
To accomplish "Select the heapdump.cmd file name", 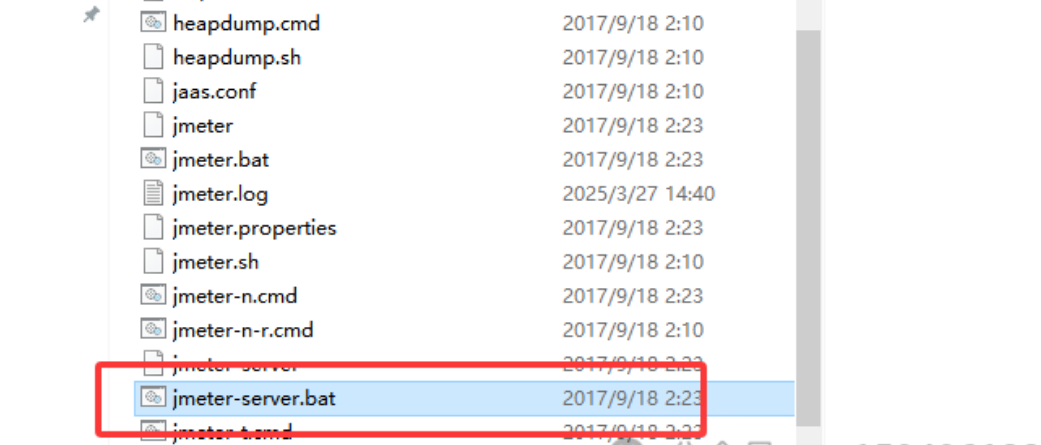I will pos(246,23).
